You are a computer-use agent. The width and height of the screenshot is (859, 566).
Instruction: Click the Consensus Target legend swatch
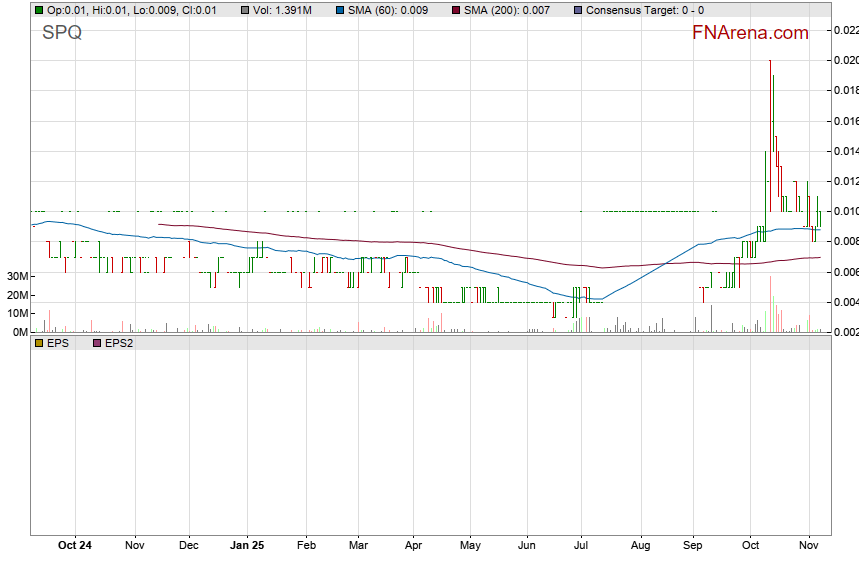[577, 10]
